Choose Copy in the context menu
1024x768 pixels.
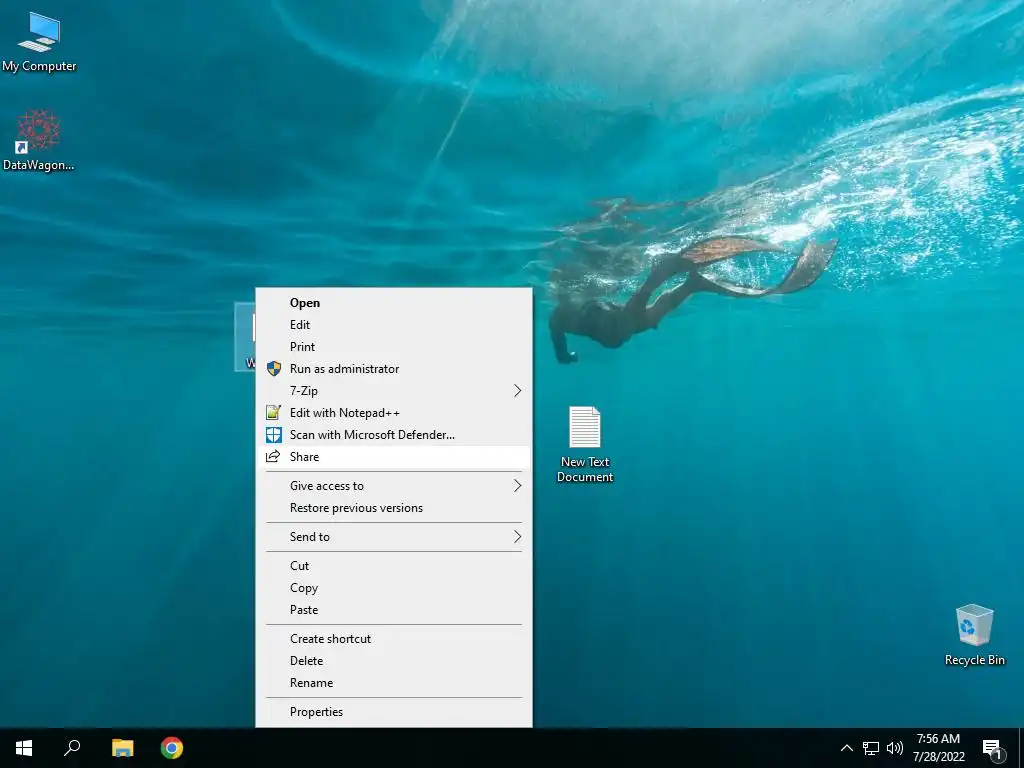click(x=394, y=588)
